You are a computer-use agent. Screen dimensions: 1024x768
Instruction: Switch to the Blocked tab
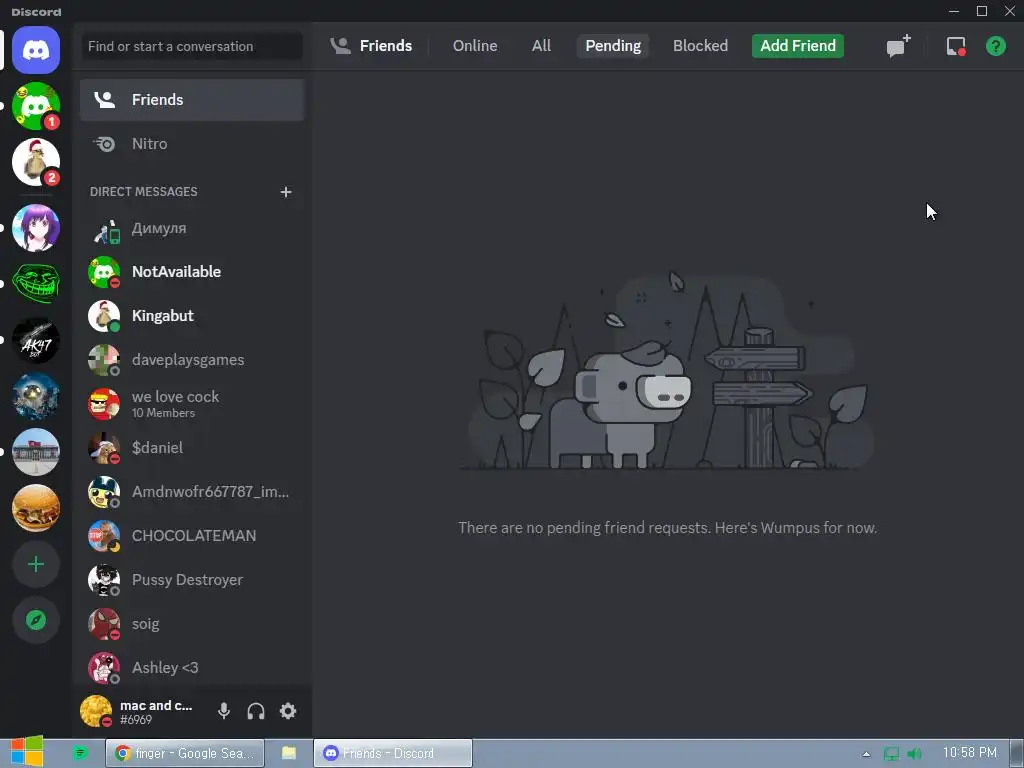[700, 46]
